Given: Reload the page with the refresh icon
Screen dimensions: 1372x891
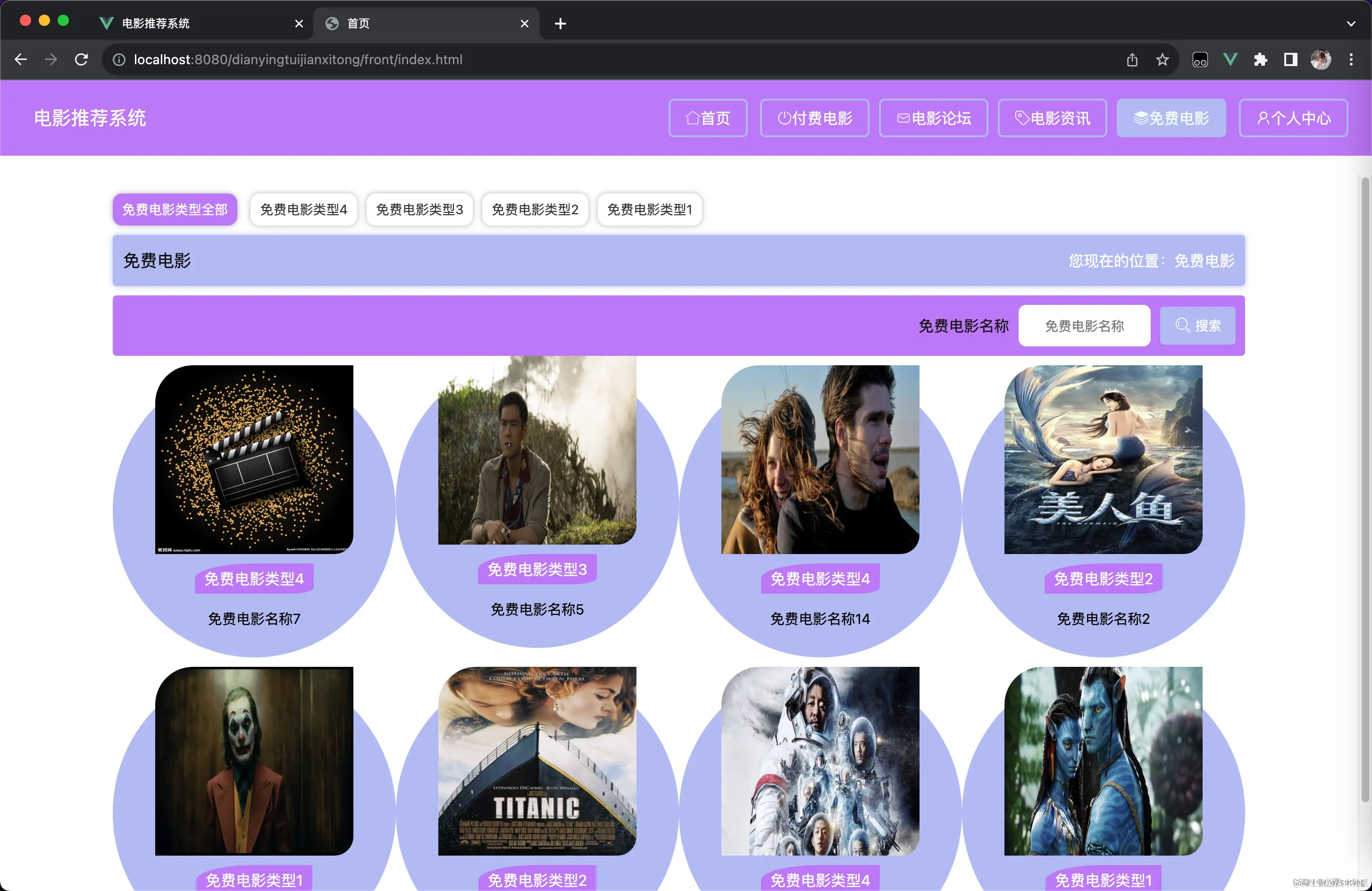Looking at the screenshot, I should 81,59.
